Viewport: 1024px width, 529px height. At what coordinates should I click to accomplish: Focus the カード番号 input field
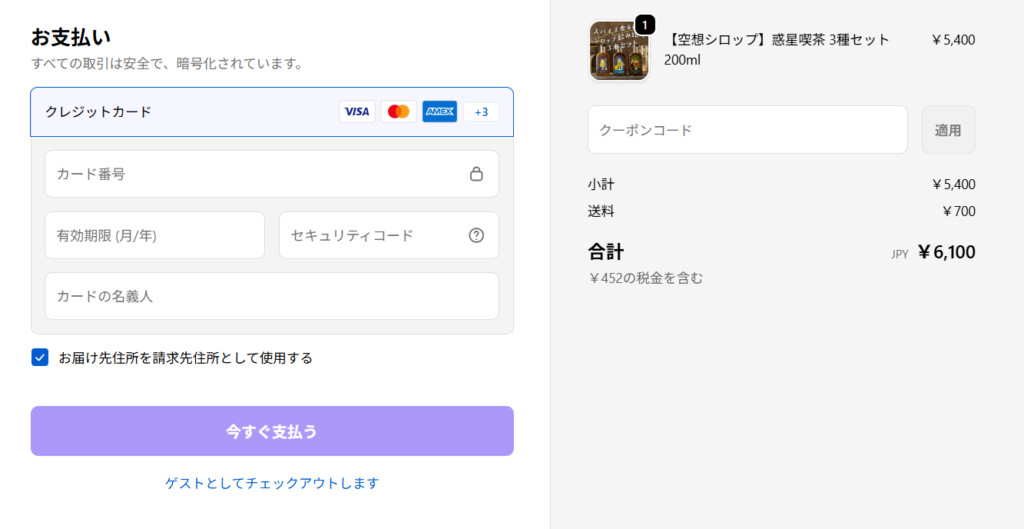[250, 174]
